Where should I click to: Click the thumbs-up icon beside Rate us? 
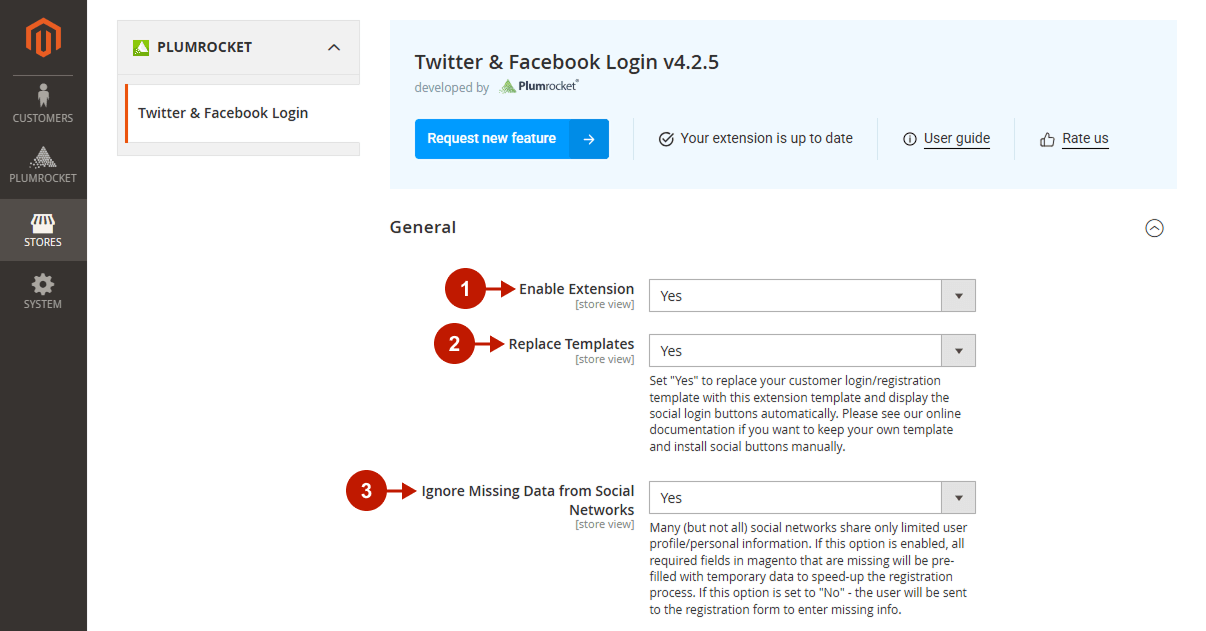click(1047, 139)
